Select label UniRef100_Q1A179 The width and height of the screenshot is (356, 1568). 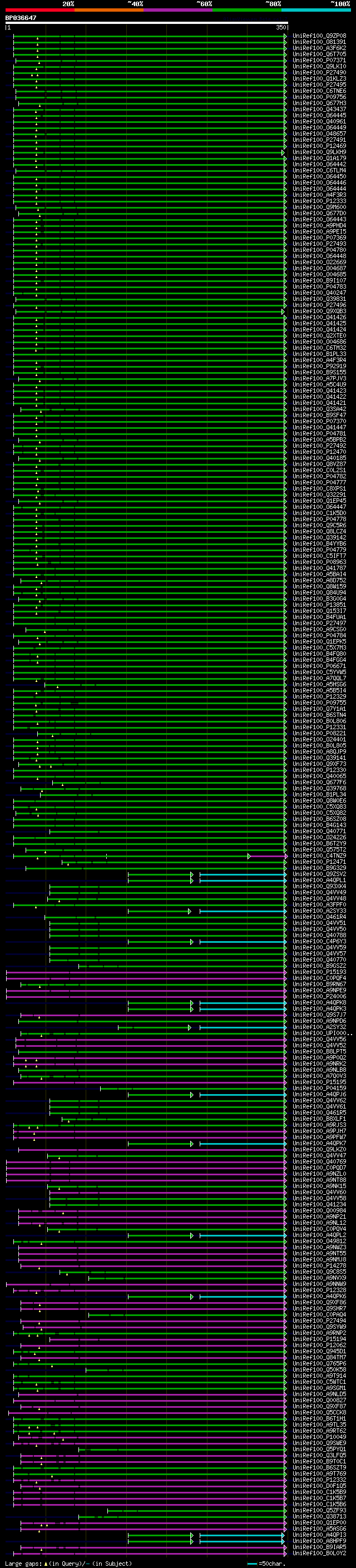tap(319, 159)
